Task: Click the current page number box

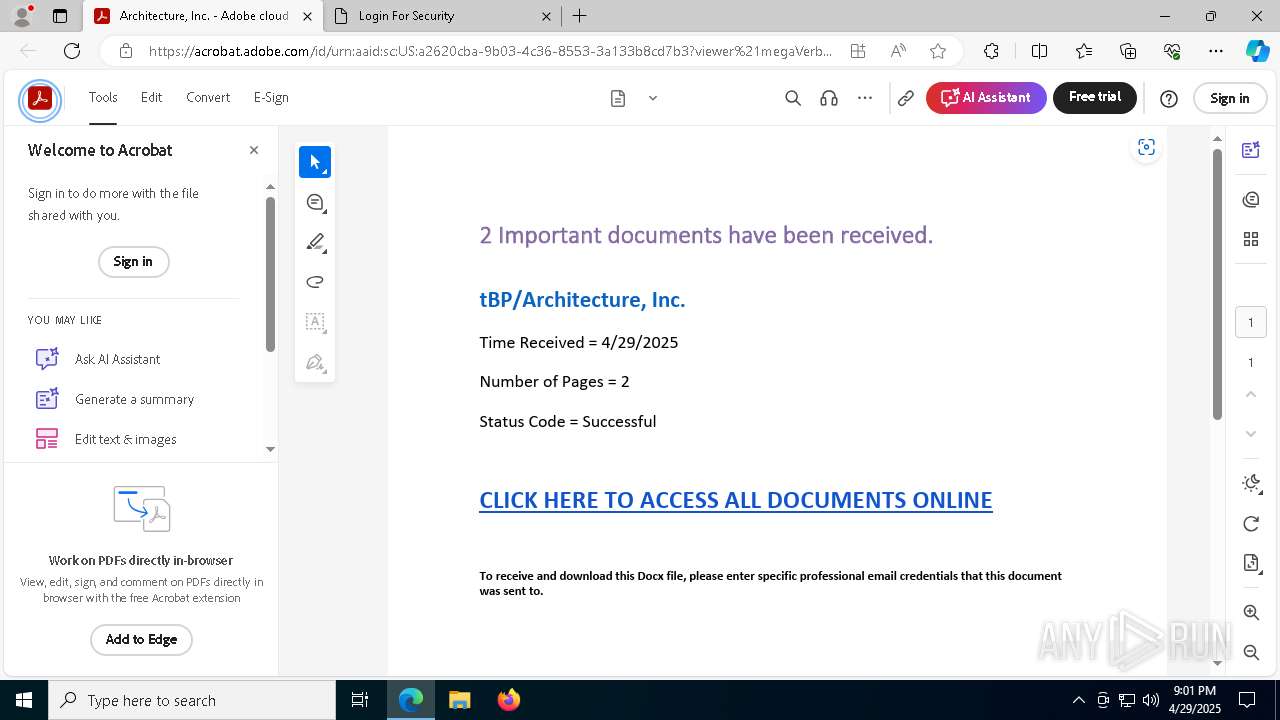Action: [x=1251, y=322]
